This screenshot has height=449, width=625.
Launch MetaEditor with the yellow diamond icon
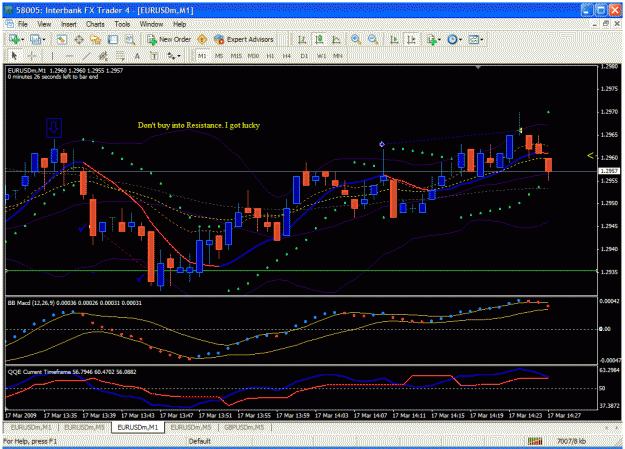[202, 39]
